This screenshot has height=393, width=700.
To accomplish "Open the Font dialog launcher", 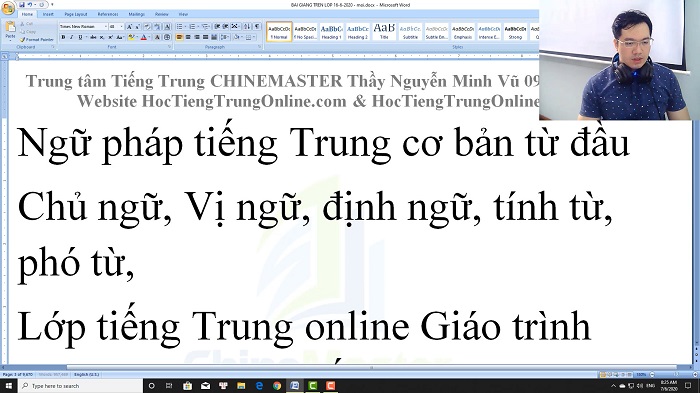I will click(x=169, y=46).
